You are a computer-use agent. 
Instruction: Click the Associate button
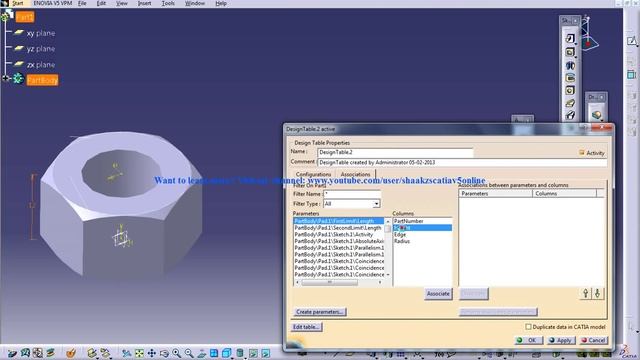(x=438, y=293)
